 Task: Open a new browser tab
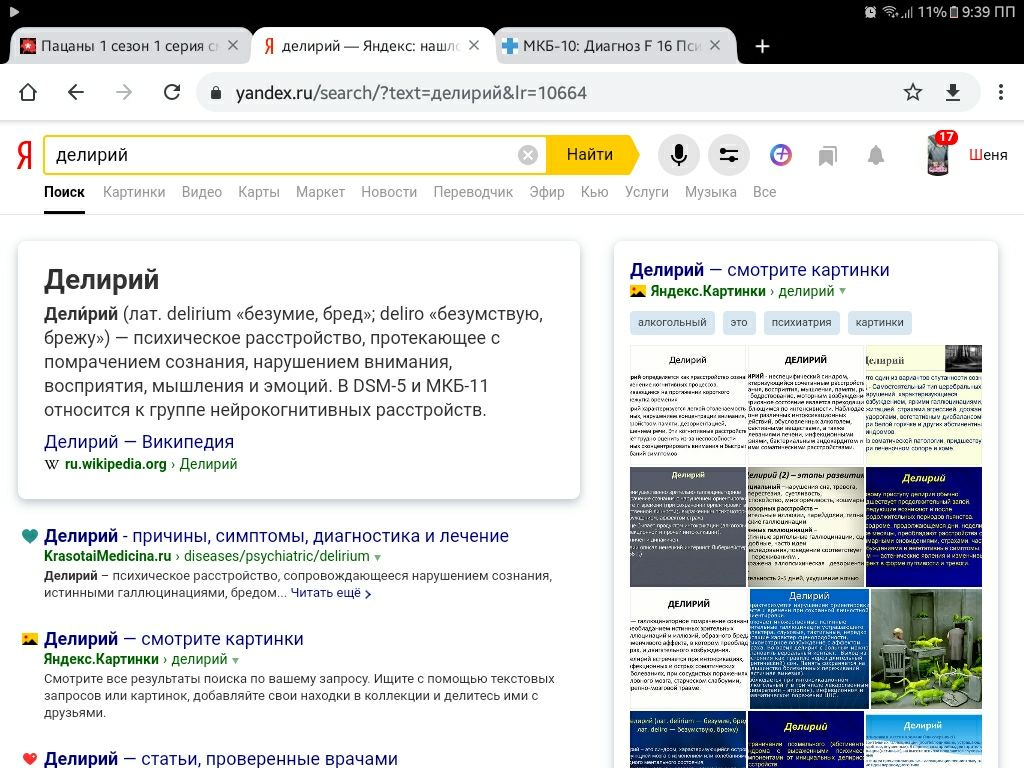(761, 46)
